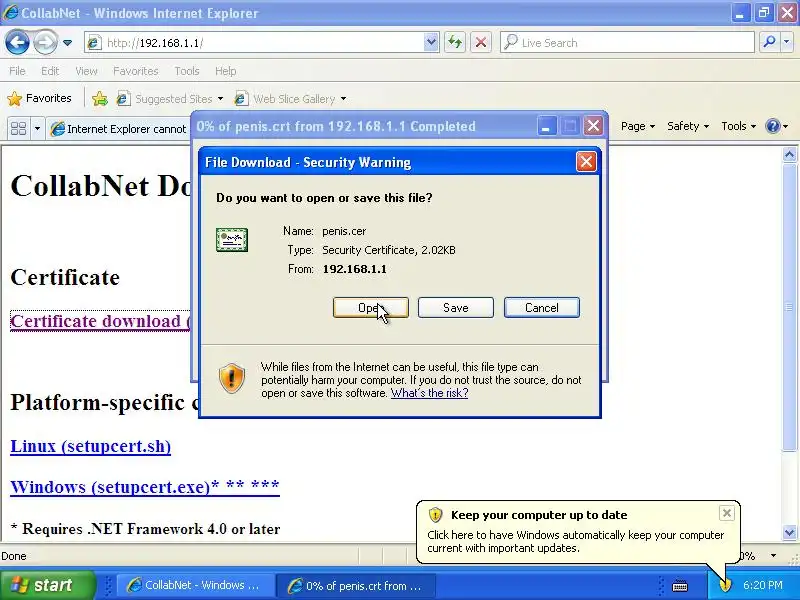Open the Suggested Sites link

169,98
